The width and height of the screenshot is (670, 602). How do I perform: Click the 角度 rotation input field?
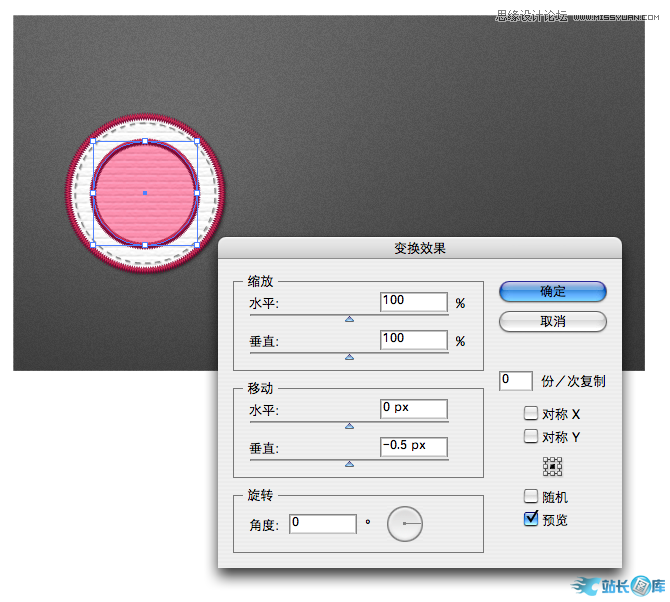click(322, 524)
